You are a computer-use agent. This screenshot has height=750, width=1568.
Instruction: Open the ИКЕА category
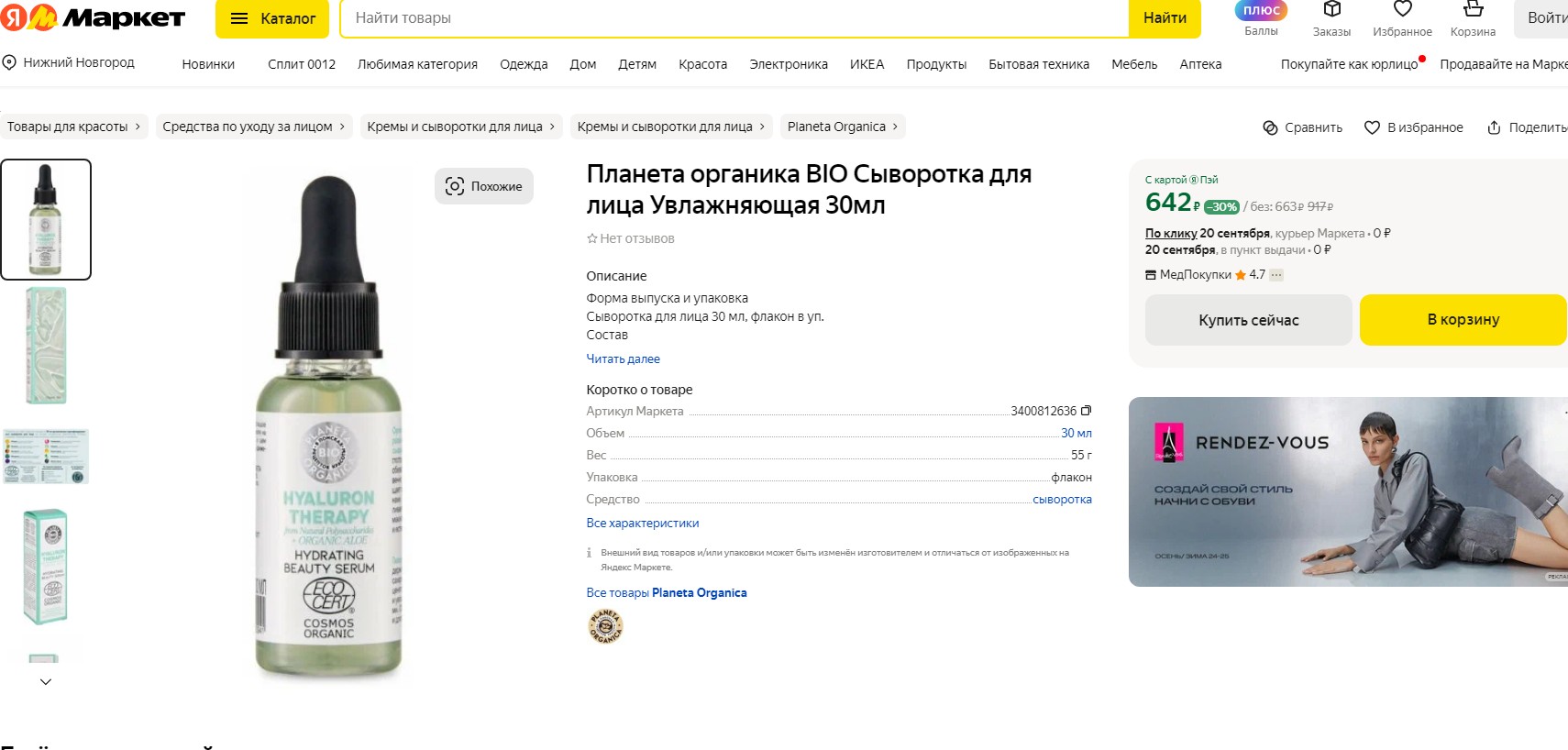tap(867, 64)
